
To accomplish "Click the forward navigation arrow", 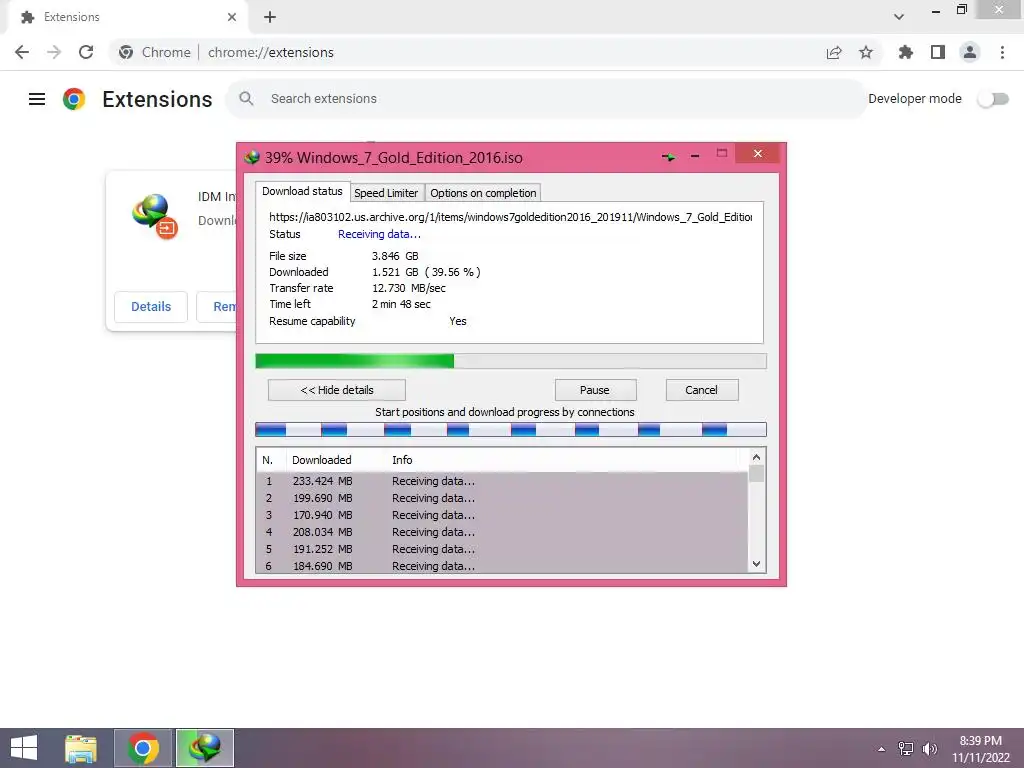I will pos(54,52).
